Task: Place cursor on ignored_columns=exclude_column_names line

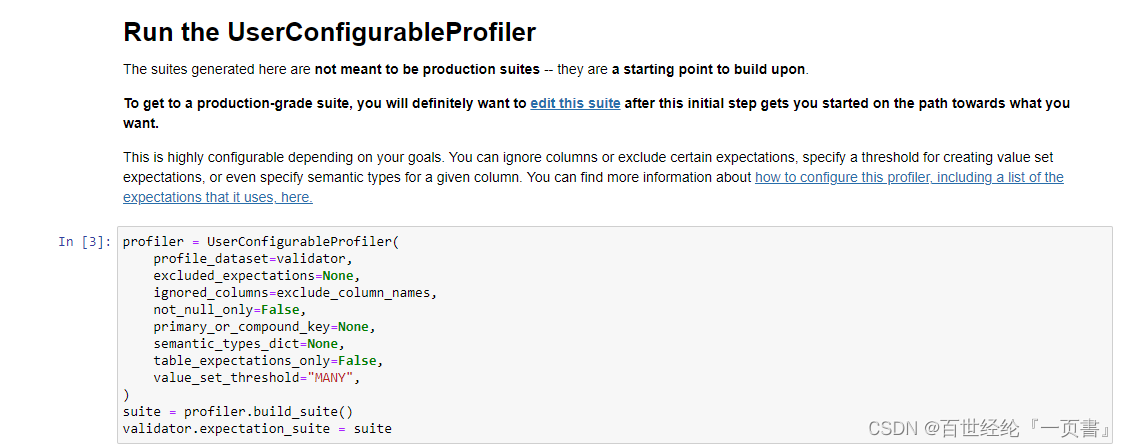Action: [295, 292]
